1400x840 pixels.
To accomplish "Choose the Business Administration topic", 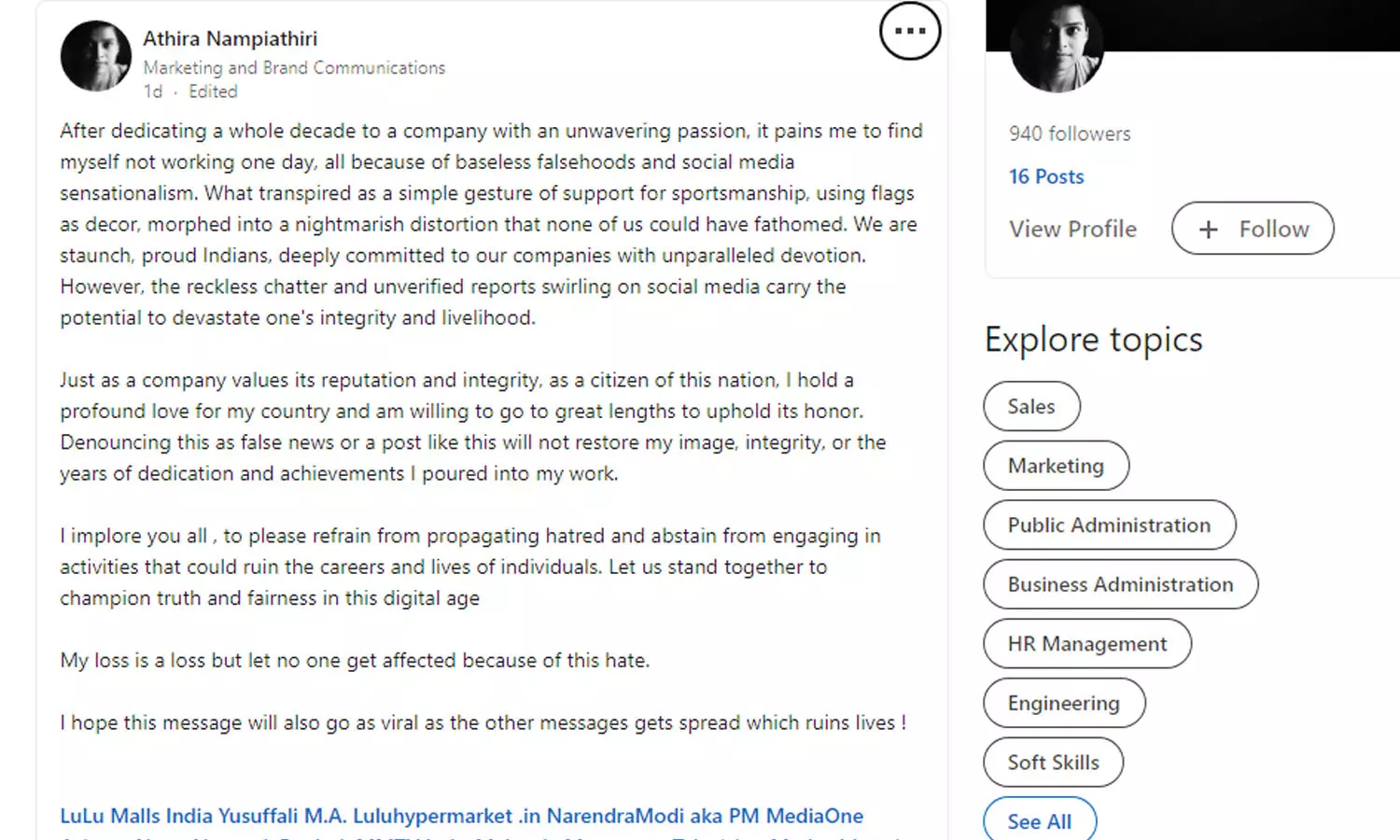I will click(1120, 584).
